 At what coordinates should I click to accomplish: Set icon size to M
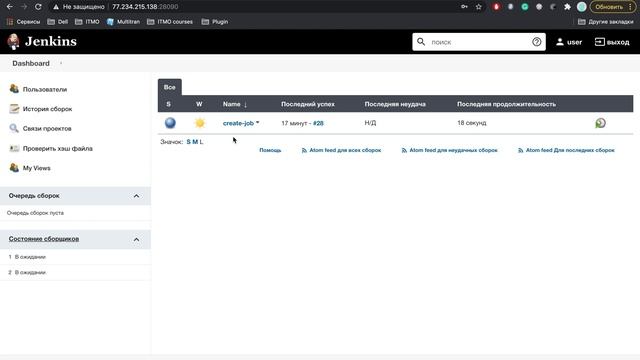tap(195, 142)
